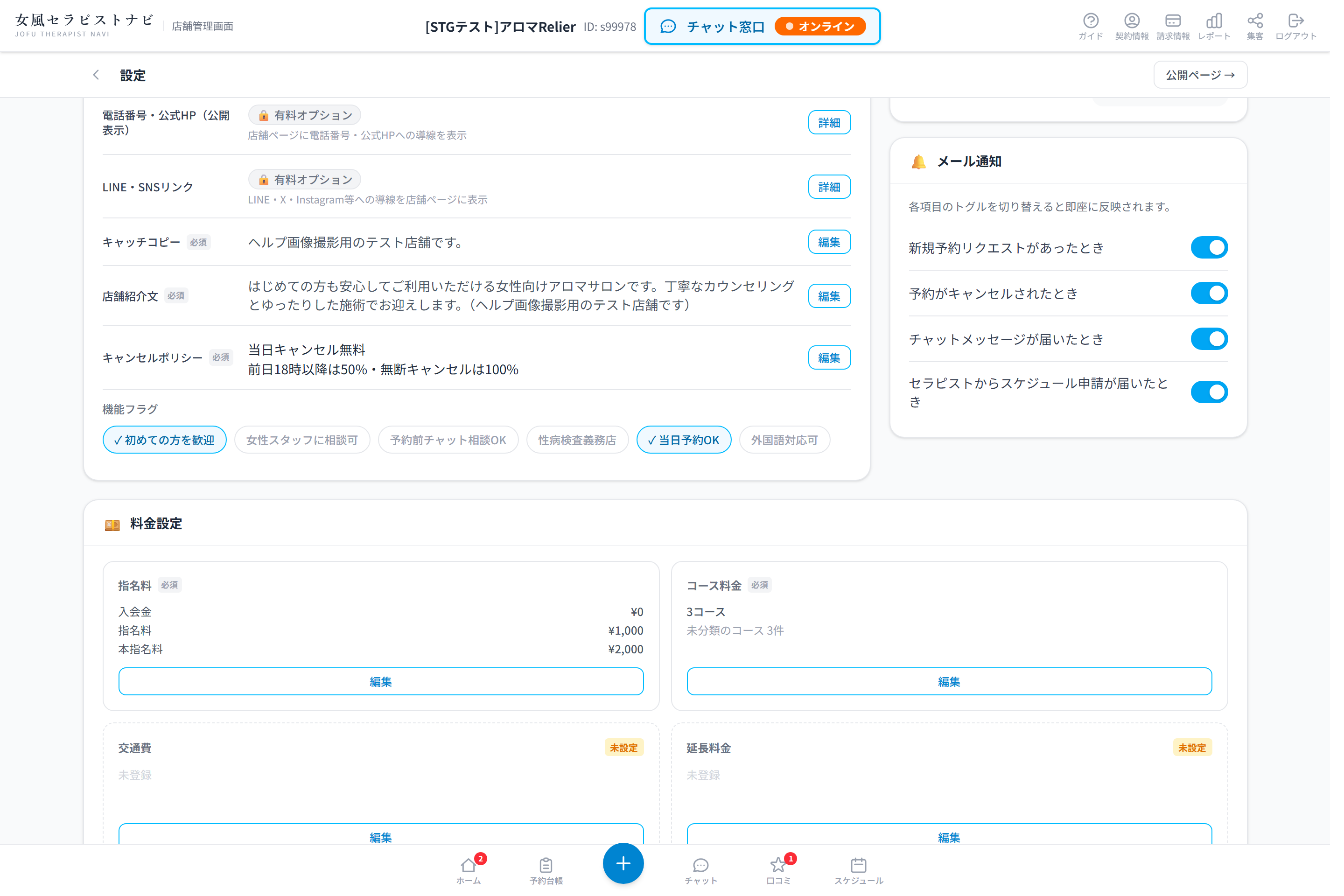Screen dimensions: 1344x896
Task: Toggle 新規予約リクエストがあったとき notification
Action: tap(1221, 250)
